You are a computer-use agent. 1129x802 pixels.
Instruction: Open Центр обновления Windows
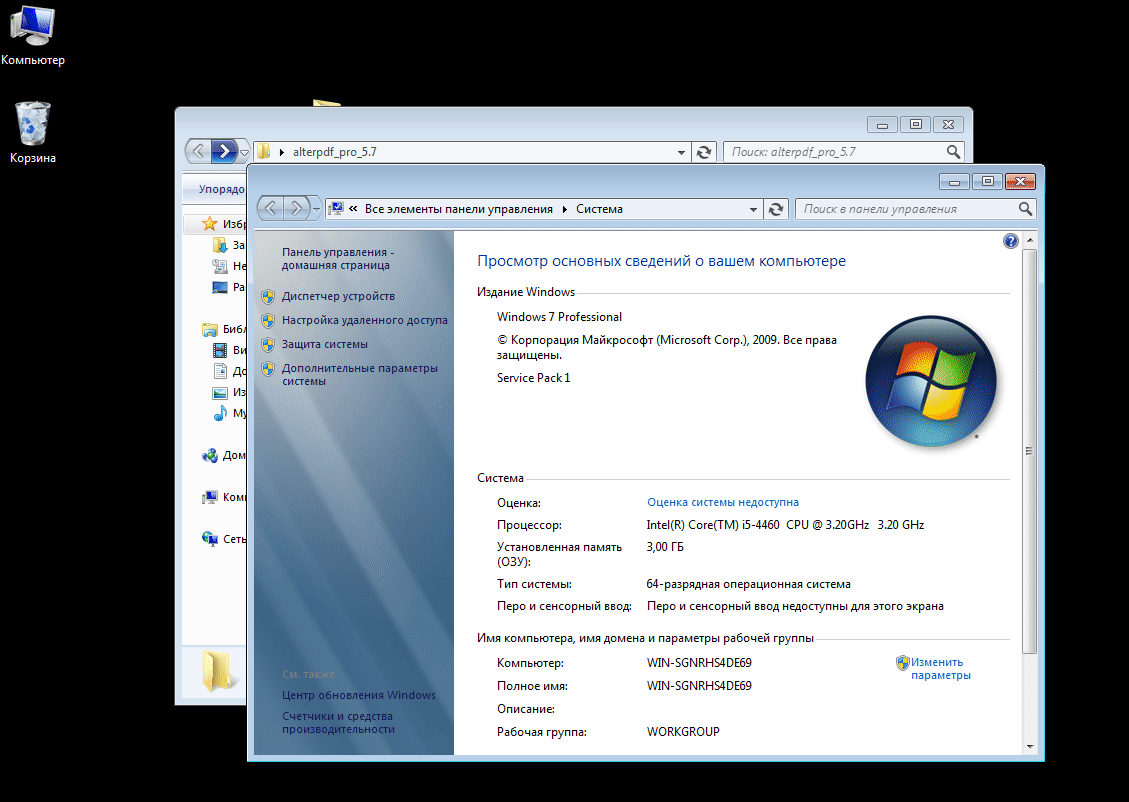359,695
